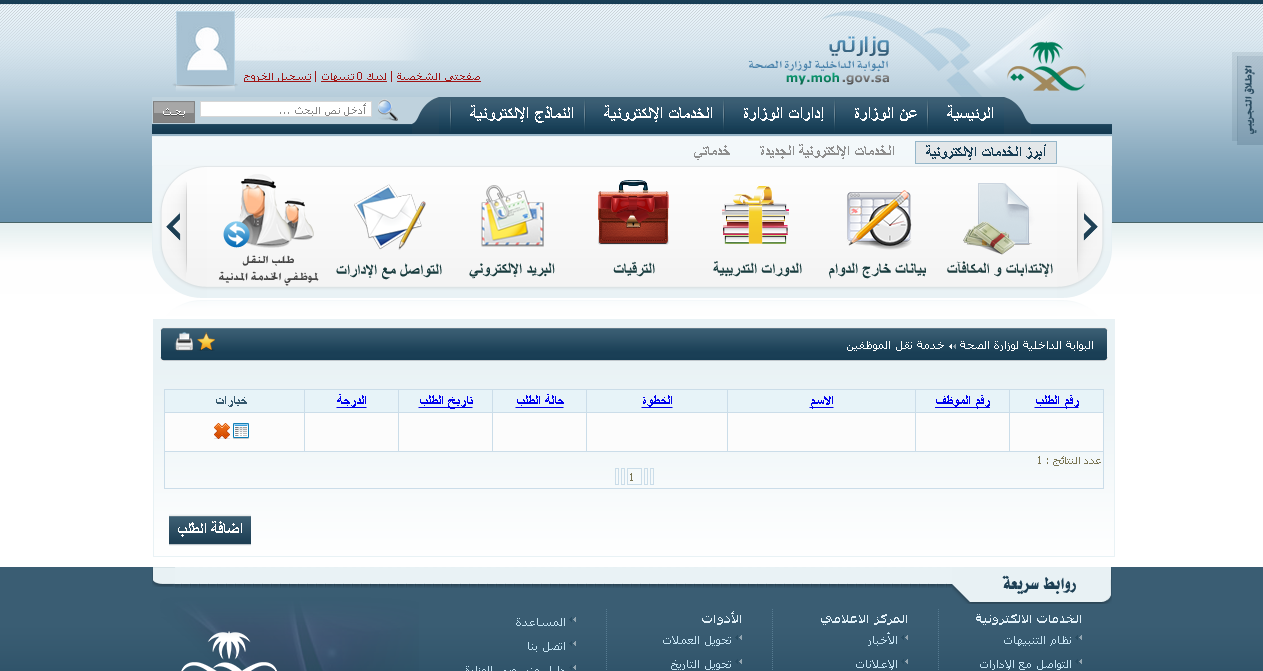Click the red X delete icon in row
This screenshot has width=1263, height=671.
click(222, 431)
